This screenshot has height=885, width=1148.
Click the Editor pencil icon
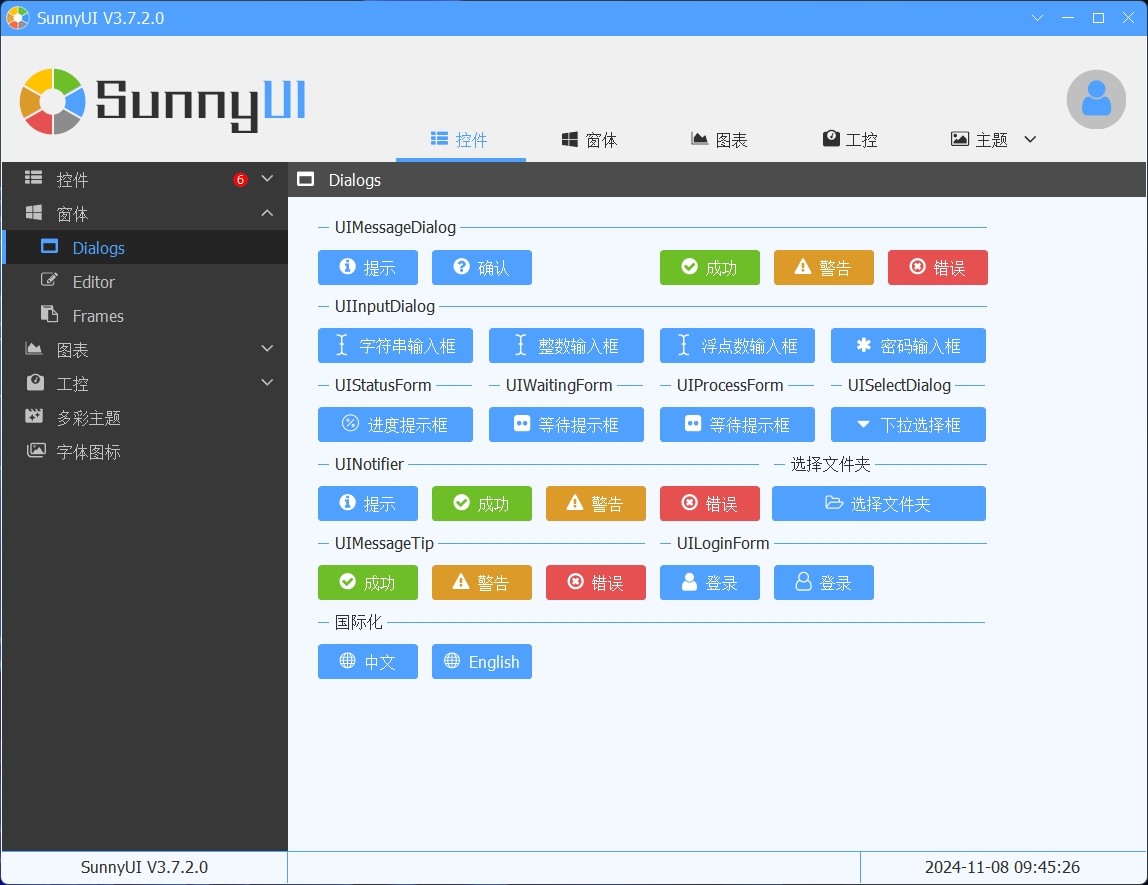[49, 280]
